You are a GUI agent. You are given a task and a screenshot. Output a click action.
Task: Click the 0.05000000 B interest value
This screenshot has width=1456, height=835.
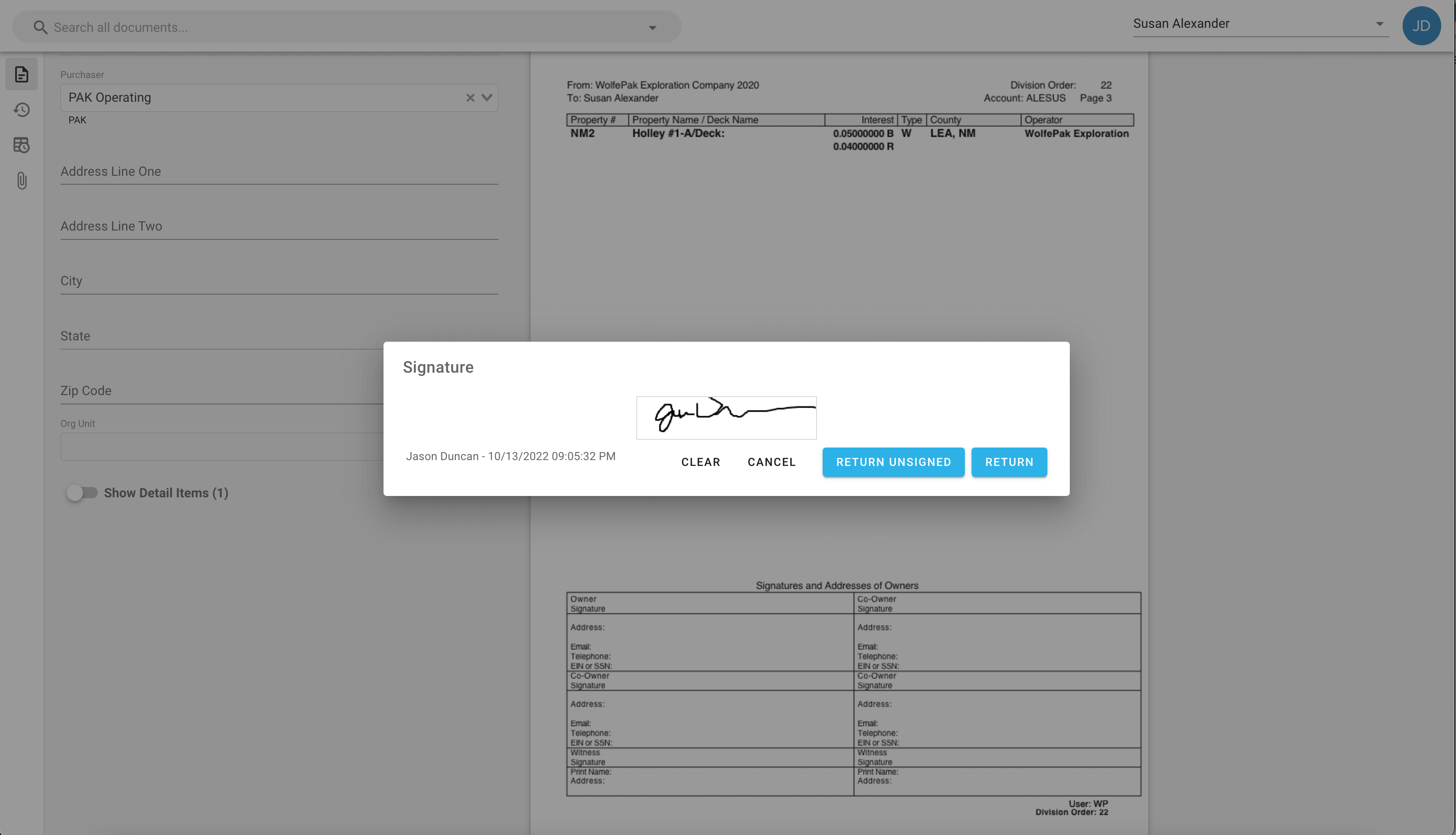pyautogui.click(x=863, y=133)
